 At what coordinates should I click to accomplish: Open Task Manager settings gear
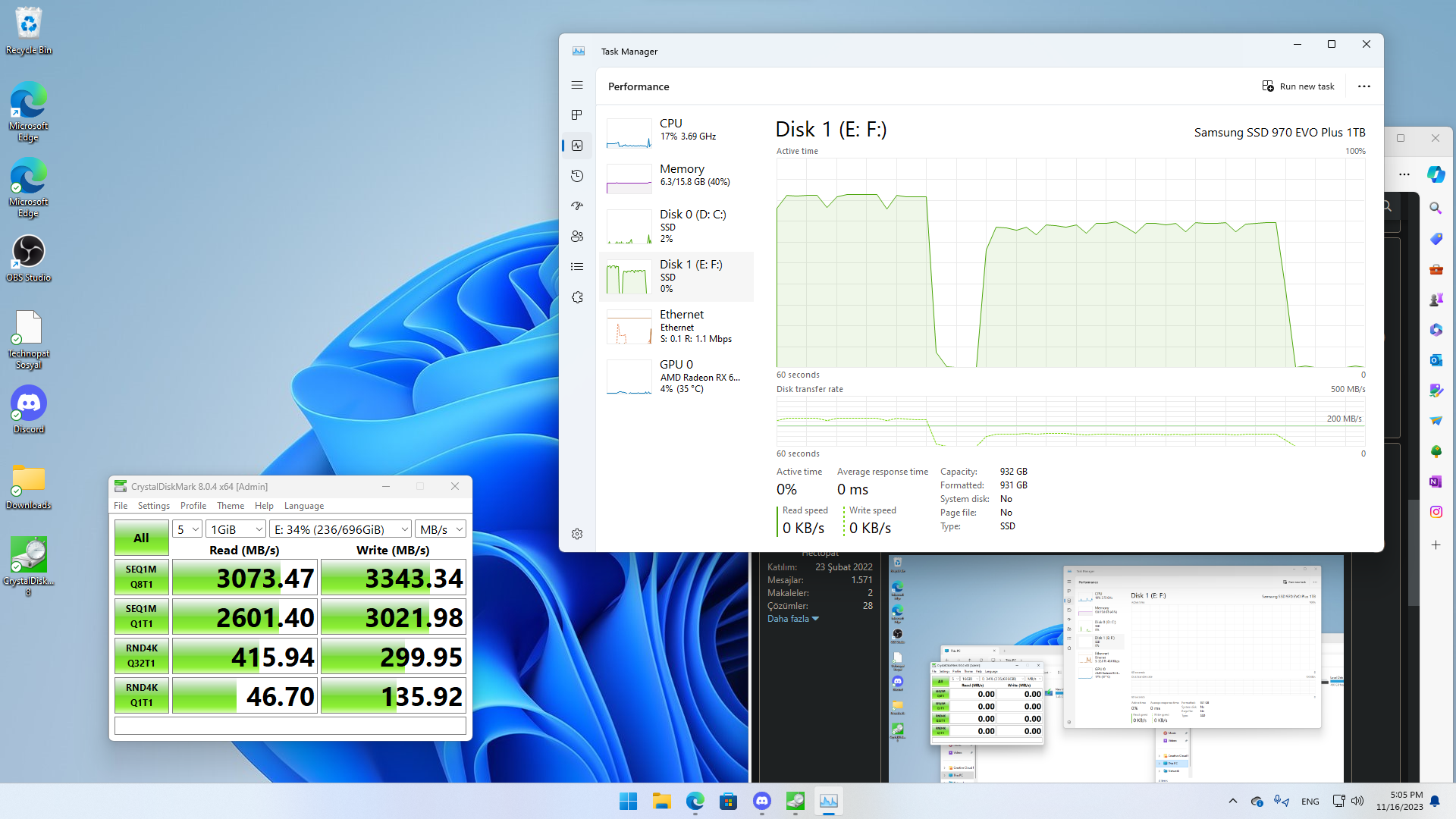[x=577, y=534]
